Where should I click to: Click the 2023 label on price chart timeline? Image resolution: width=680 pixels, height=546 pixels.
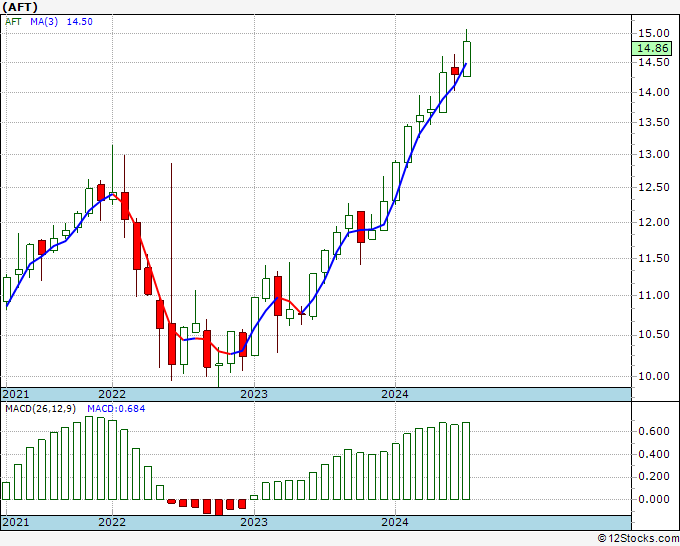pyautogui.click(x=254, y=394)
